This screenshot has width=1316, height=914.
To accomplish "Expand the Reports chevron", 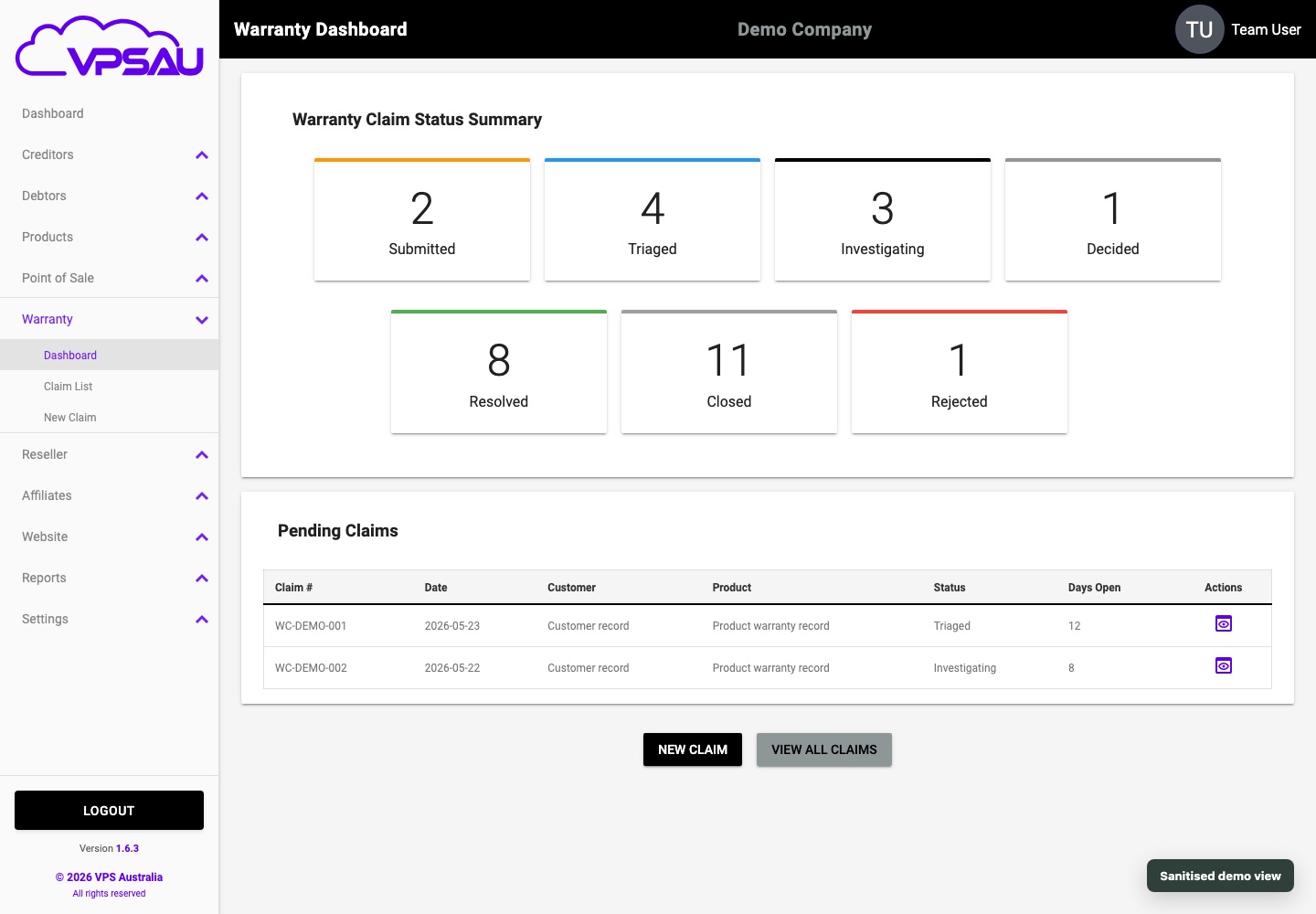I will tap(202, 578).
